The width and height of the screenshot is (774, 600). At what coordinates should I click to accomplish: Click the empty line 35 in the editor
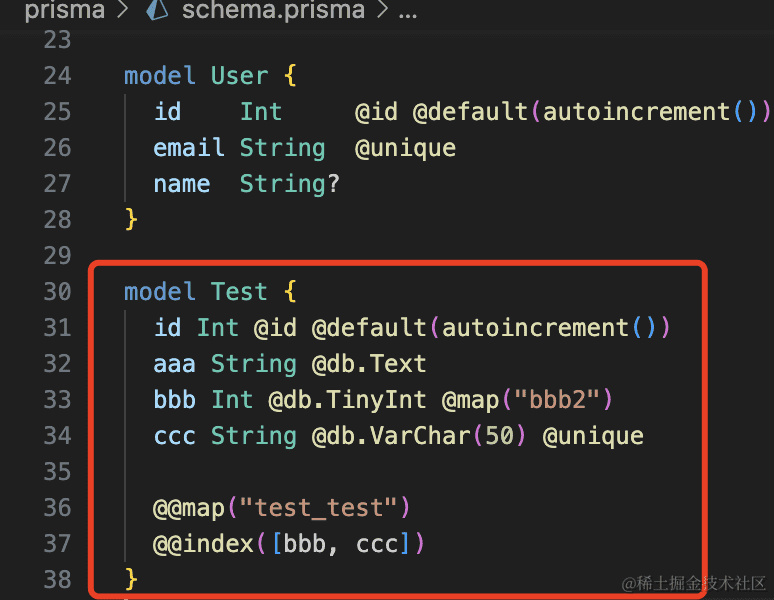400,472
